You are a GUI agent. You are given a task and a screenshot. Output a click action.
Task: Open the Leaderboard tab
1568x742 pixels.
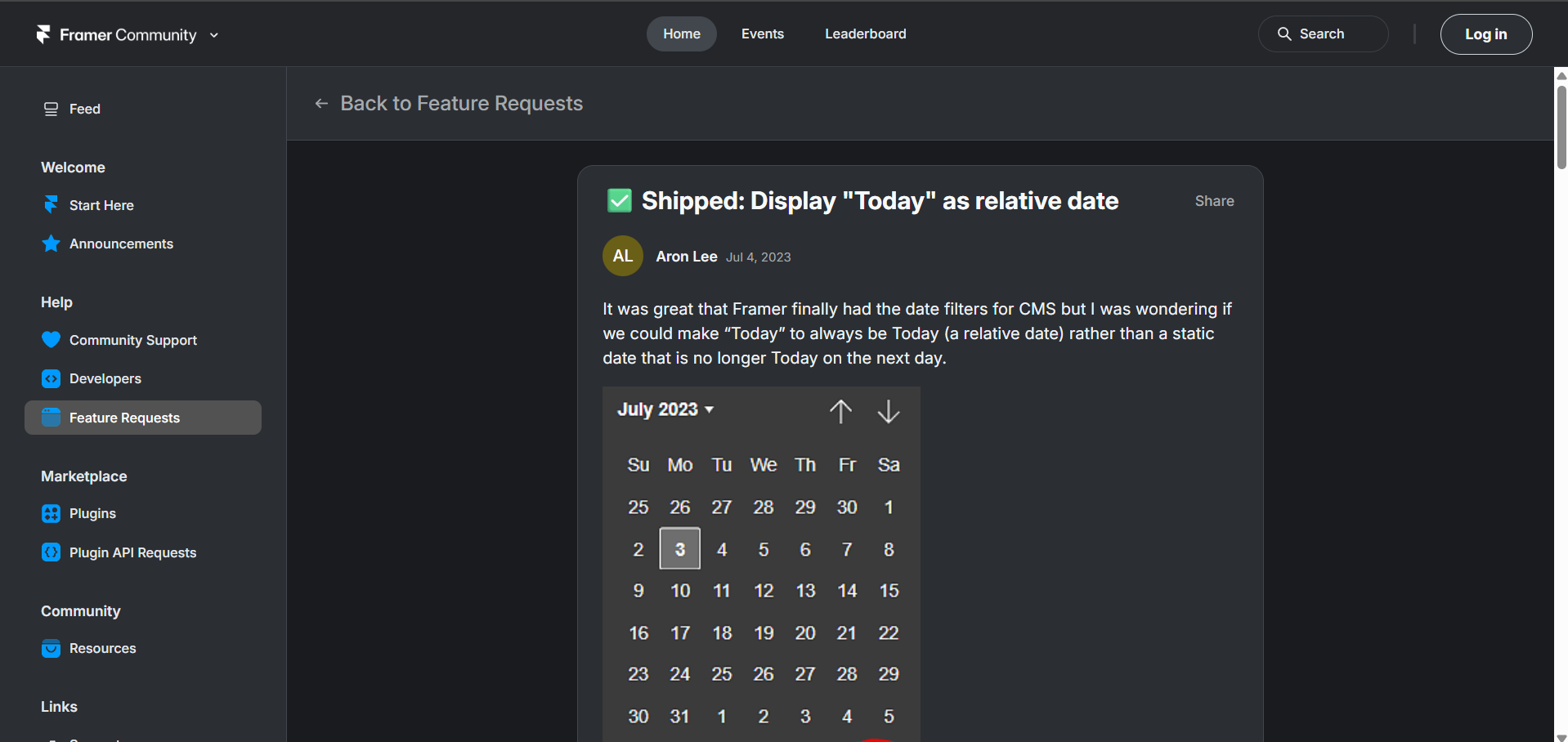pyautogui.click(x=865, y=34)
